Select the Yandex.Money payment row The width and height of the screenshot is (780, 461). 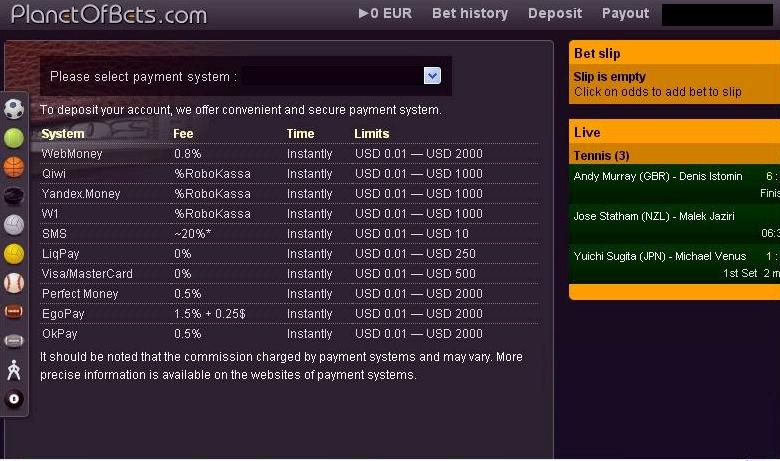pos(289,193)
